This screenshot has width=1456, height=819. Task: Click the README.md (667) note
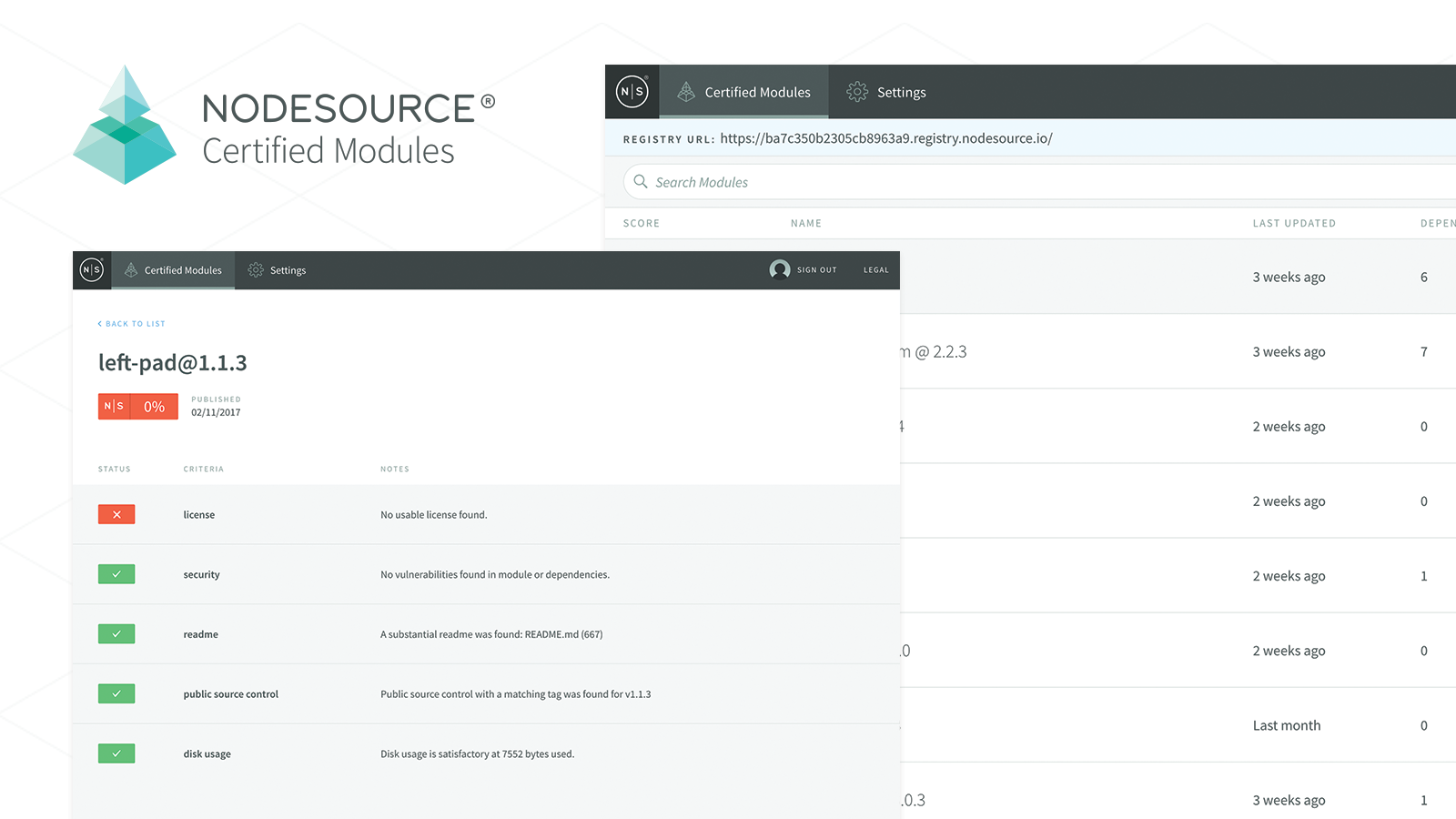coord(491,634)
